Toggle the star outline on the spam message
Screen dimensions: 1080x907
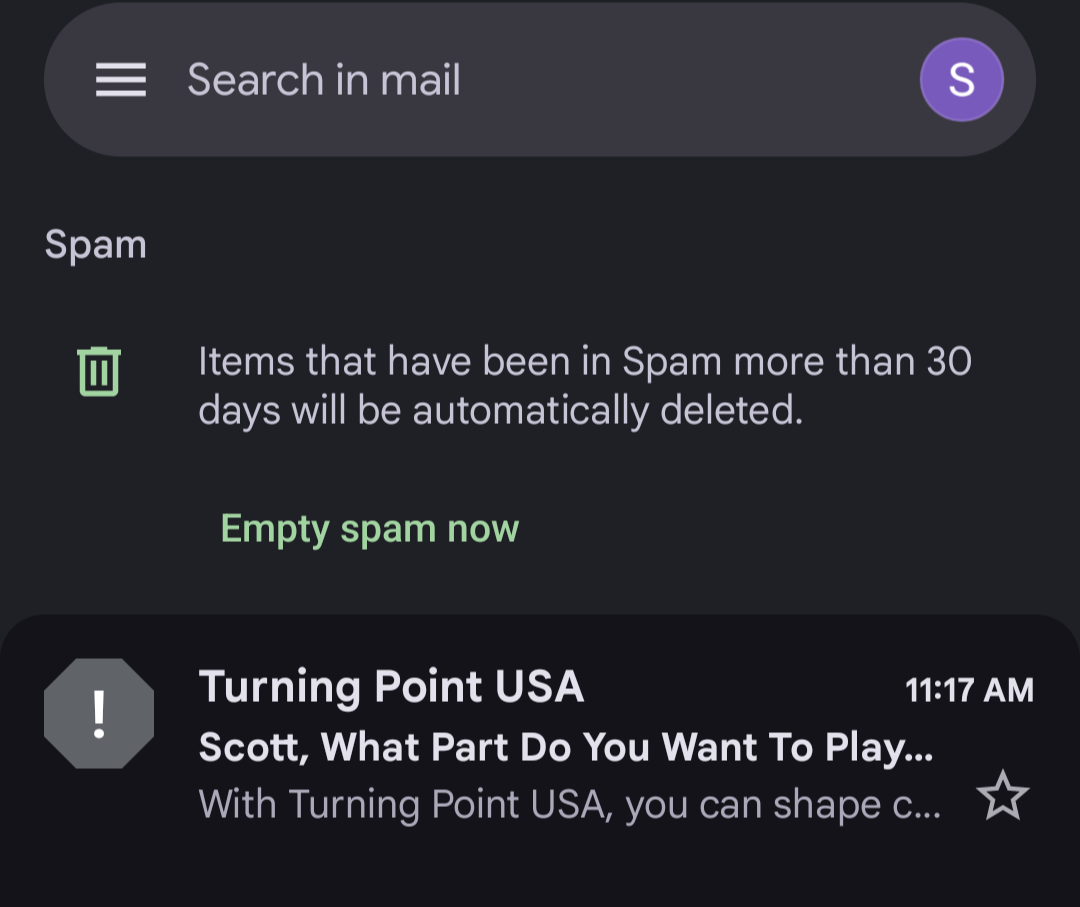tap(1003, 796)
